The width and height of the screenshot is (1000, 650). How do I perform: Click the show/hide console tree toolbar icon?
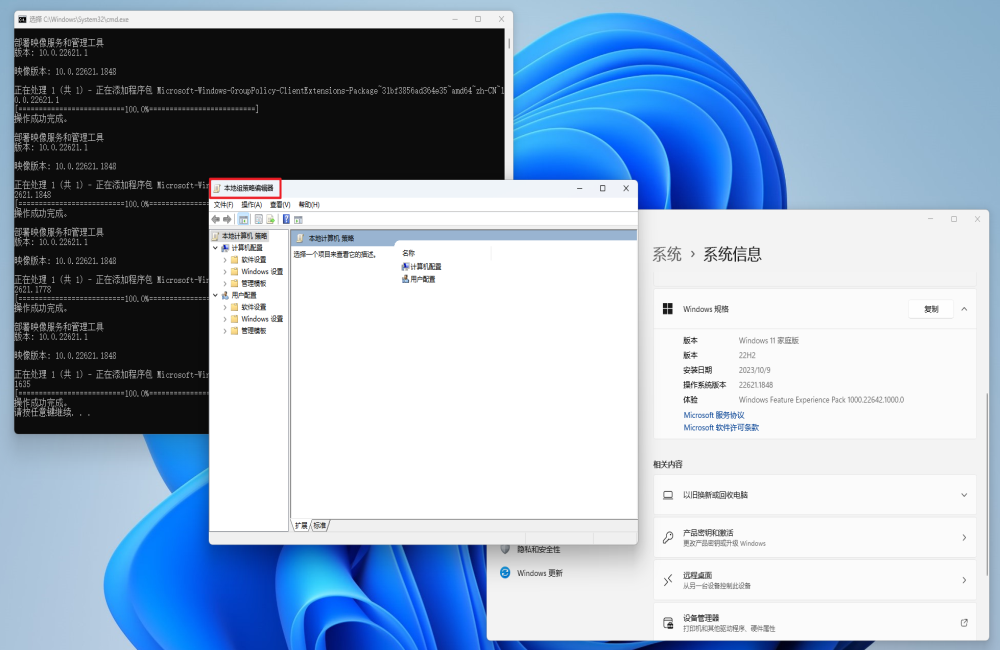tap(243, 219)
